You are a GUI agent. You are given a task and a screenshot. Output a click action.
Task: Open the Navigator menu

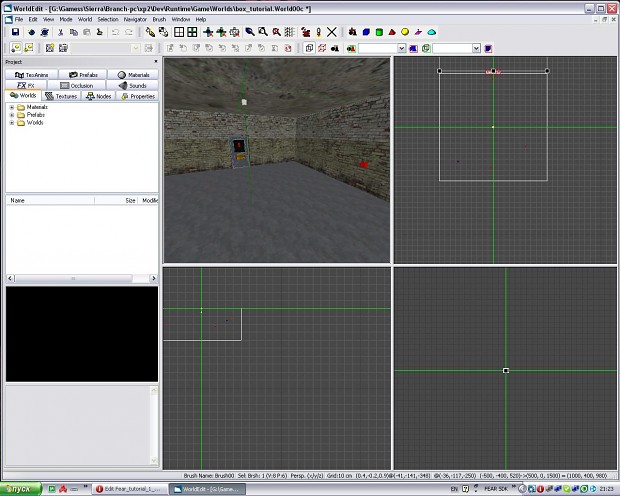pos(135,19)
